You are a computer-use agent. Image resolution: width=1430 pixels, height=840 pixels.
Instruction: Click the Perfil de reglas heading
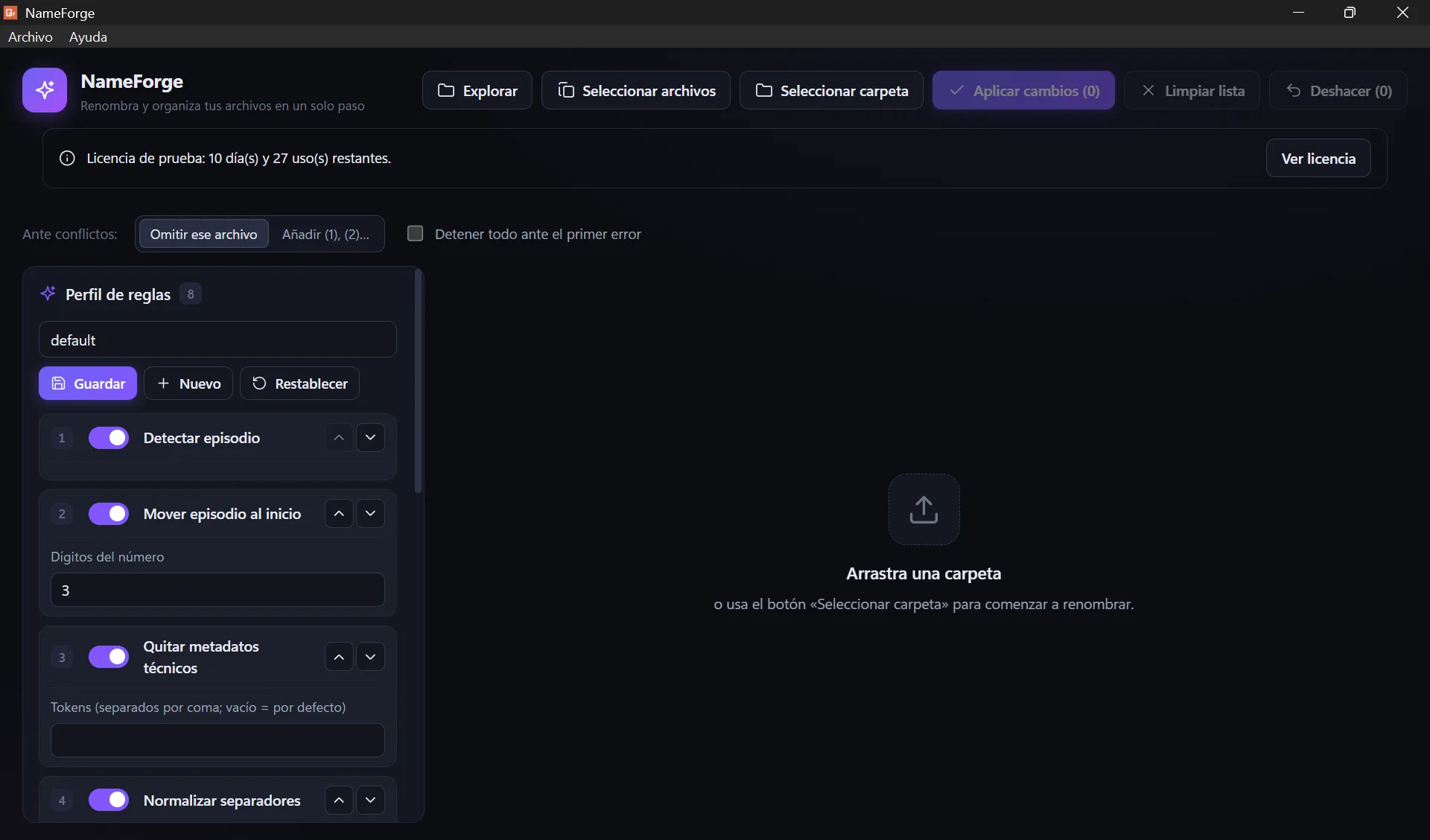click(x=118, y=294)
